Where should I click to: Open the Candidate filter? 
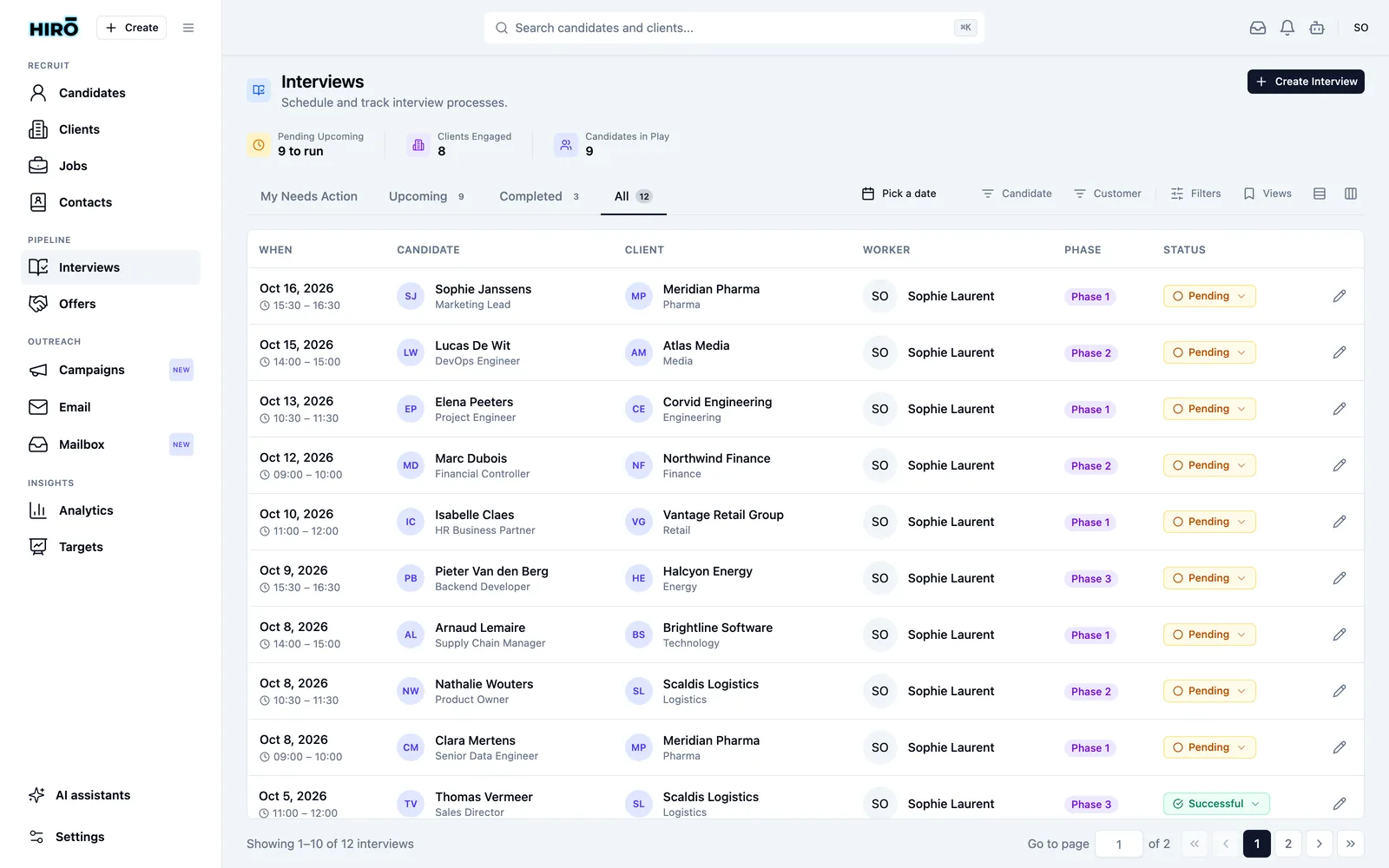tap(1017, 194)
